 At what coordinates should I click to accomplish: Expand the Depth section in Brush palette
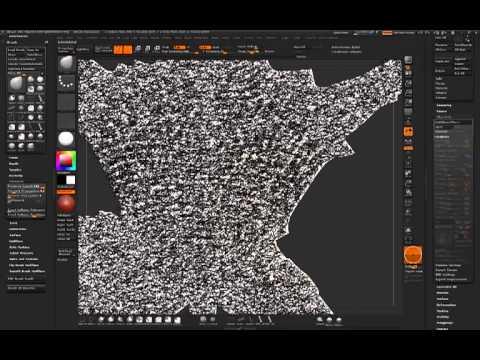coord(14,164)
